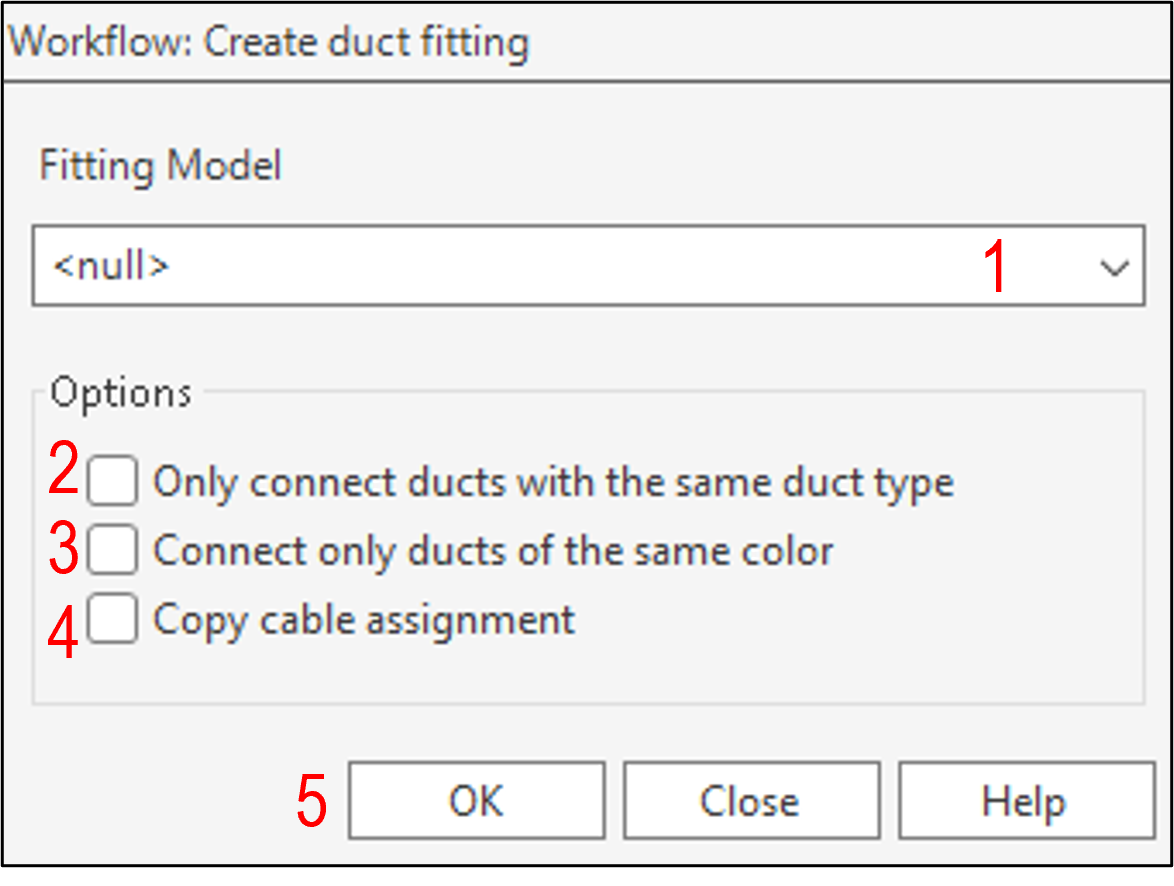Click the Close button
This screenshot has width=1174, height=886.
pos(751,801)
